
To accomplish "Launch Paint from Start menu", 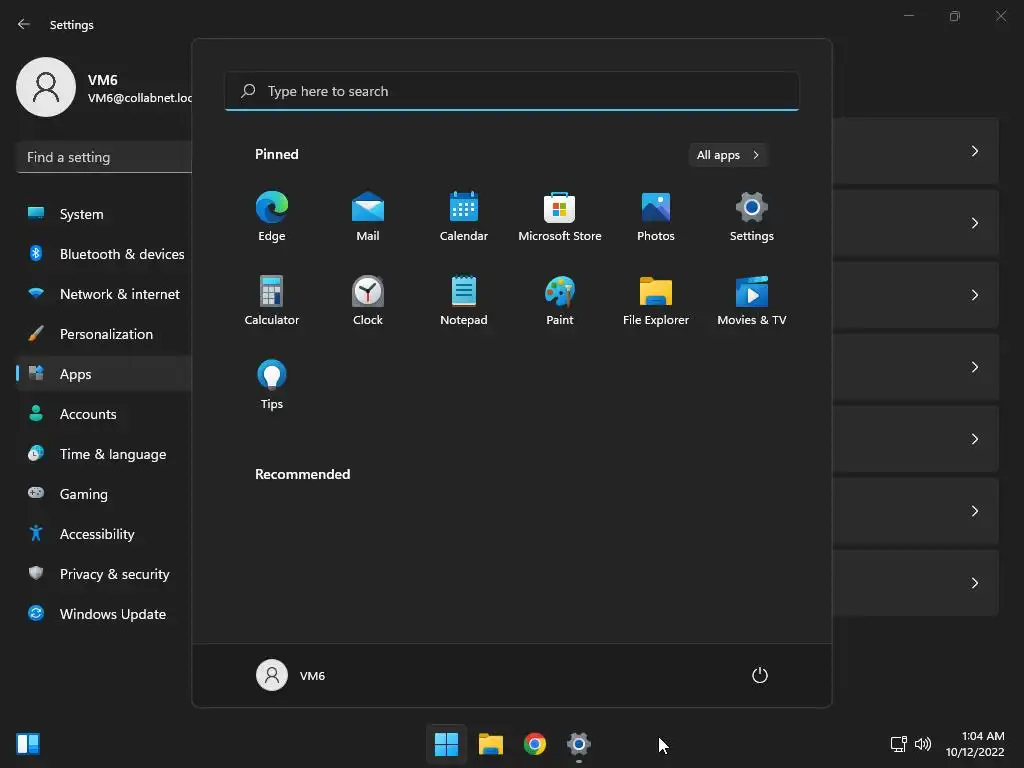I will click(560, 300).
